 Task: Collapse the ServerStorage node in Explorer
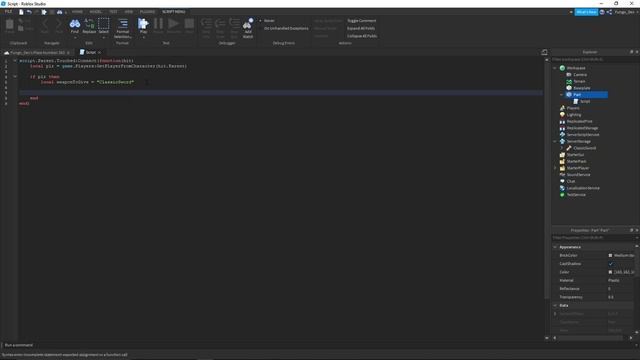(x=555, y=141)
